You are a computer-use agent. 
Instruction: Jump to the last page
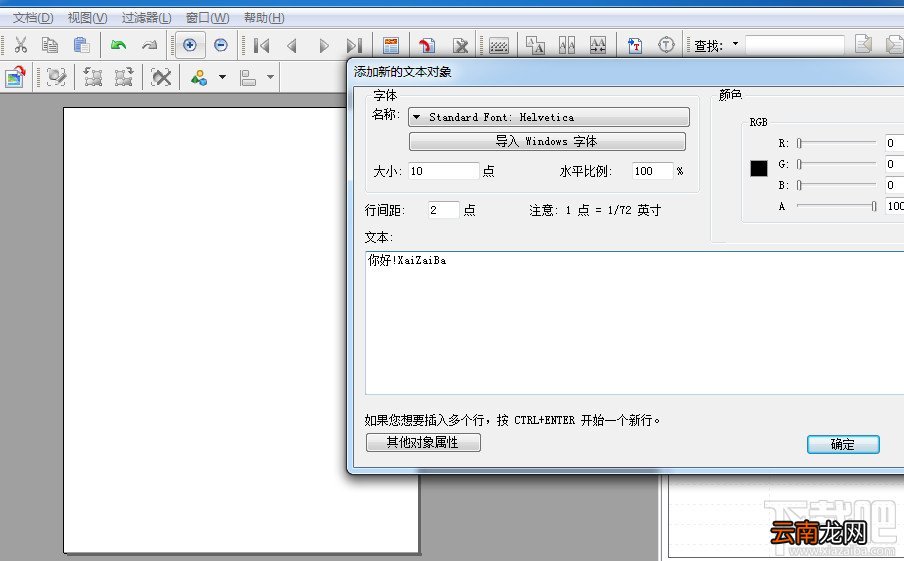(x=354, y=46)
